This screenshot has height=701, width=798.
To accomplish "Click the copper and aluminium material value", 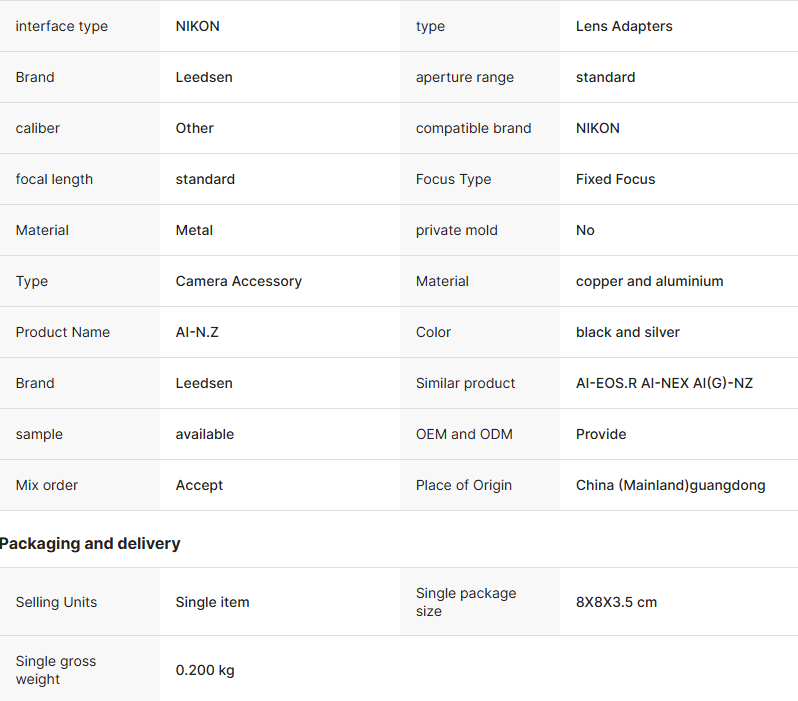I will point(649,281).
